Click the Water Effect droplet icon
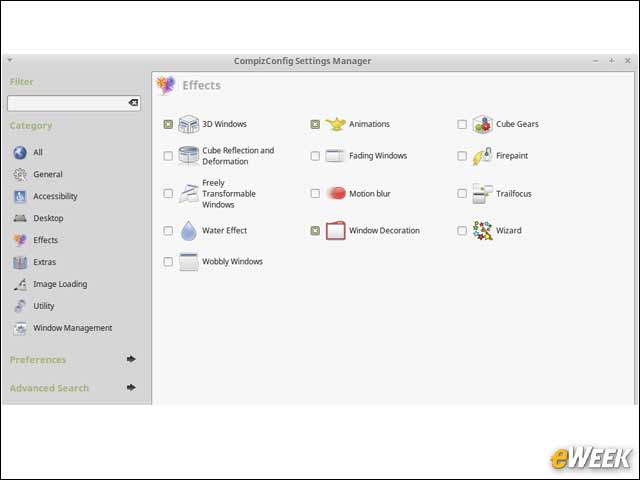 click(189, 231)
